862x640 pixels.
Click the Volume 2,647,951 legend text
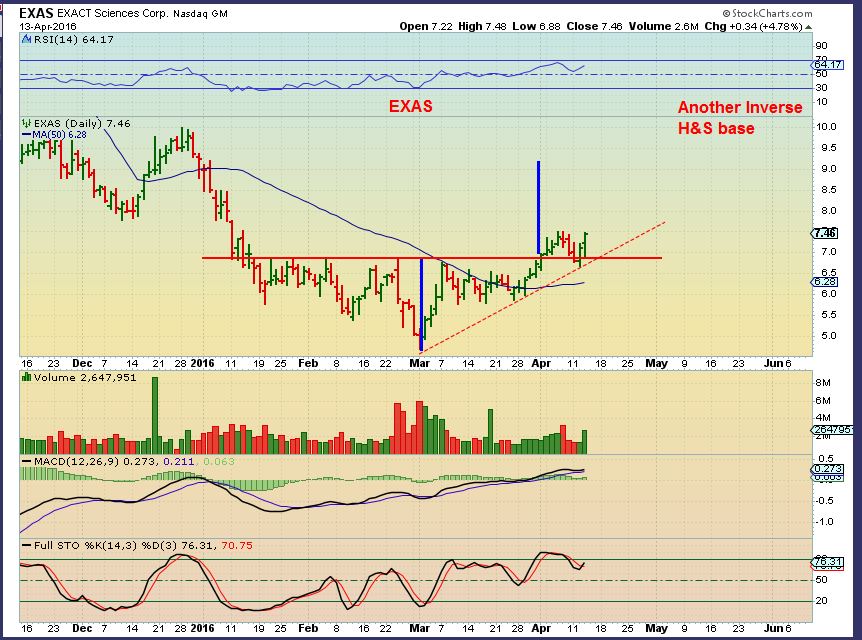point(85,377)
